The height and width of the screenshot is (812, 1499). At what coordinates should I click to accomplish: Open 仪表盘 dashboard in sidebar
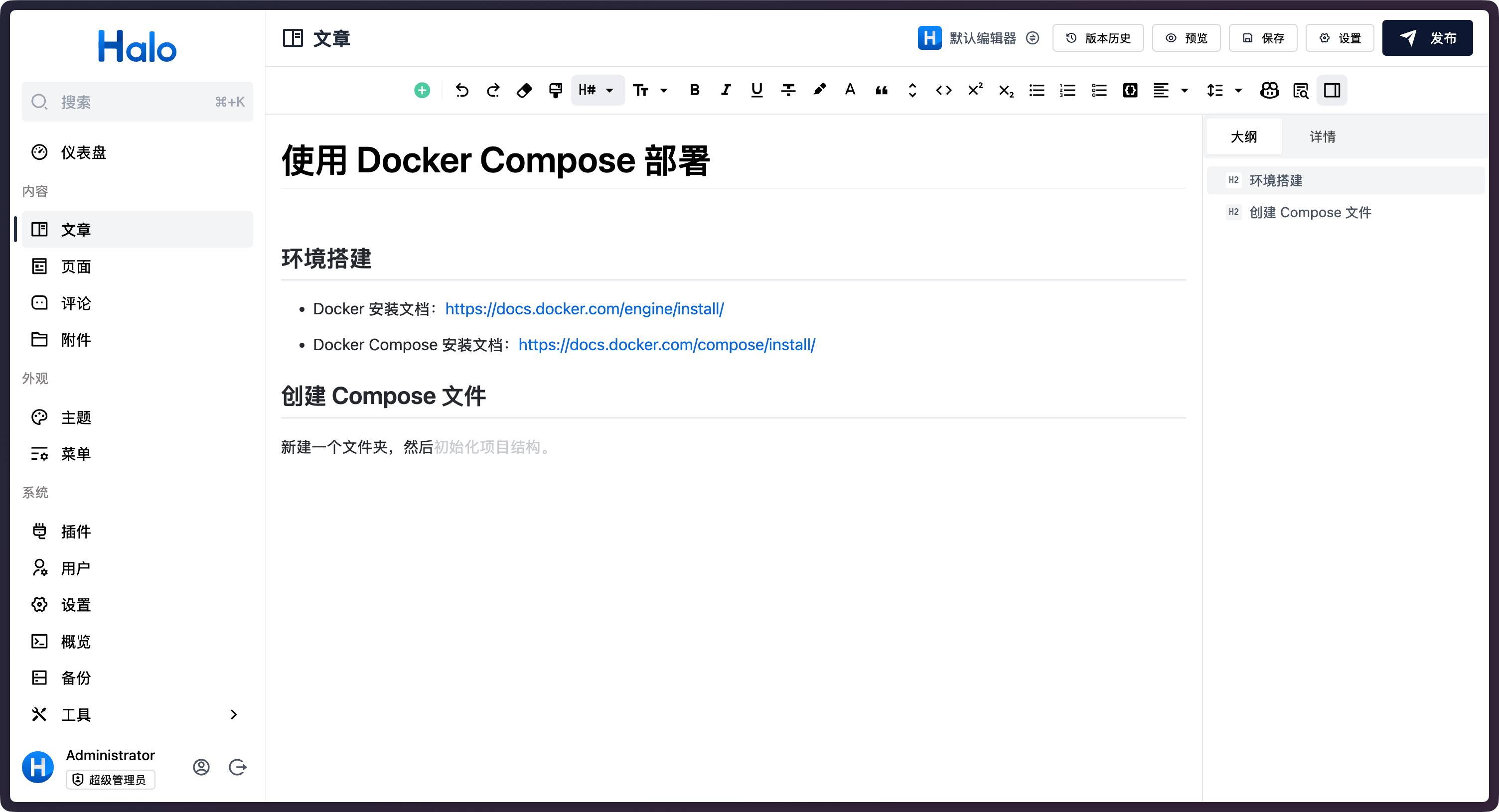(x=138, y=152)
